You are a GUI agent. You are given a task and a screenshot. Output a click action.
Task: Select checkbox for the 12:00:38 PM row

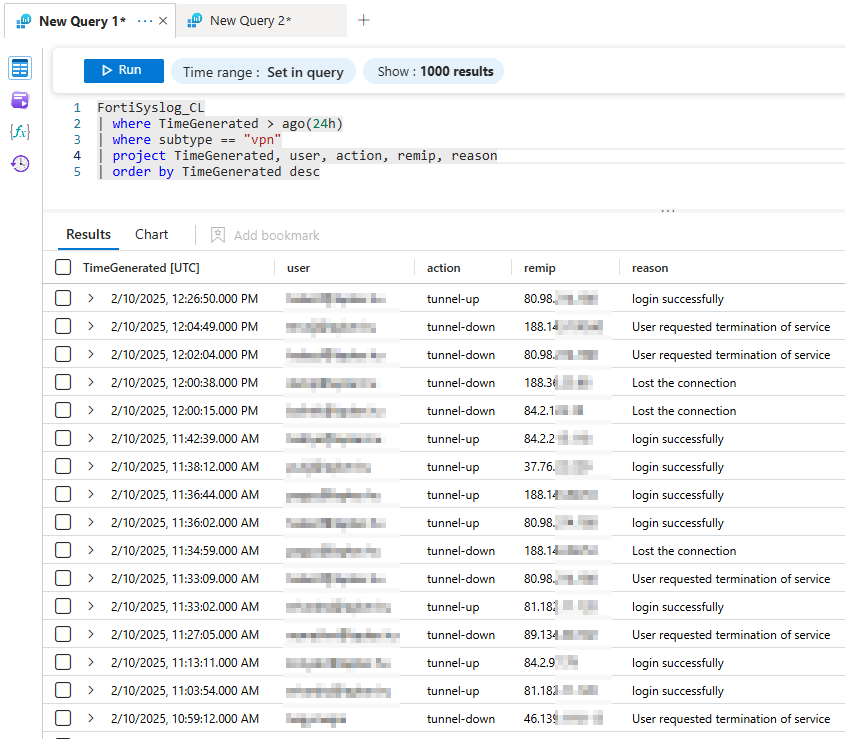(x=63, y=382)
